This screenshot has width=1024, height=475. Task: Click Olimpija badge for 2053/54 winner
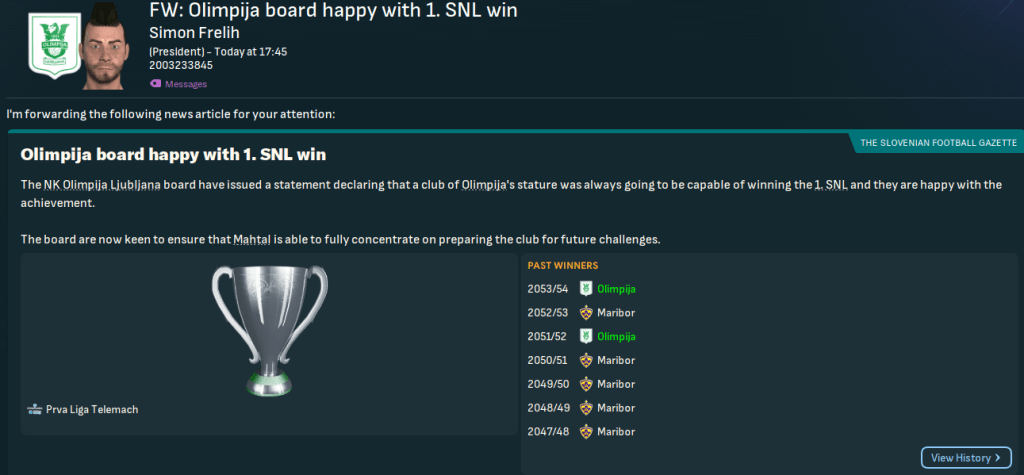(586, 289)
